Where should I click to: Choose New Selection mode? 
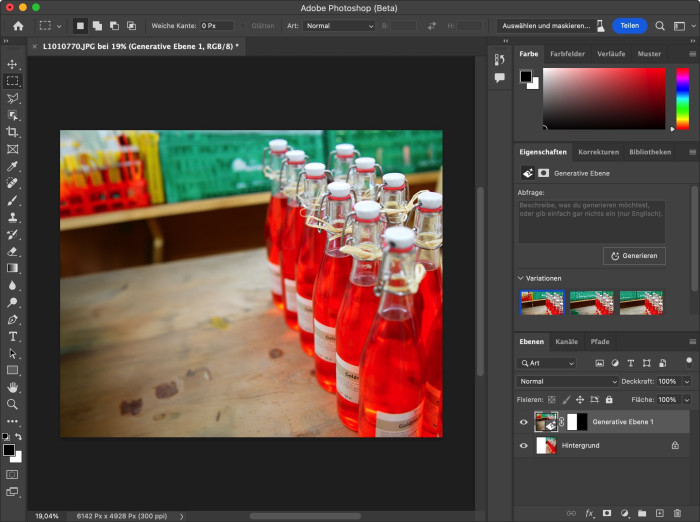click(80, 26)
